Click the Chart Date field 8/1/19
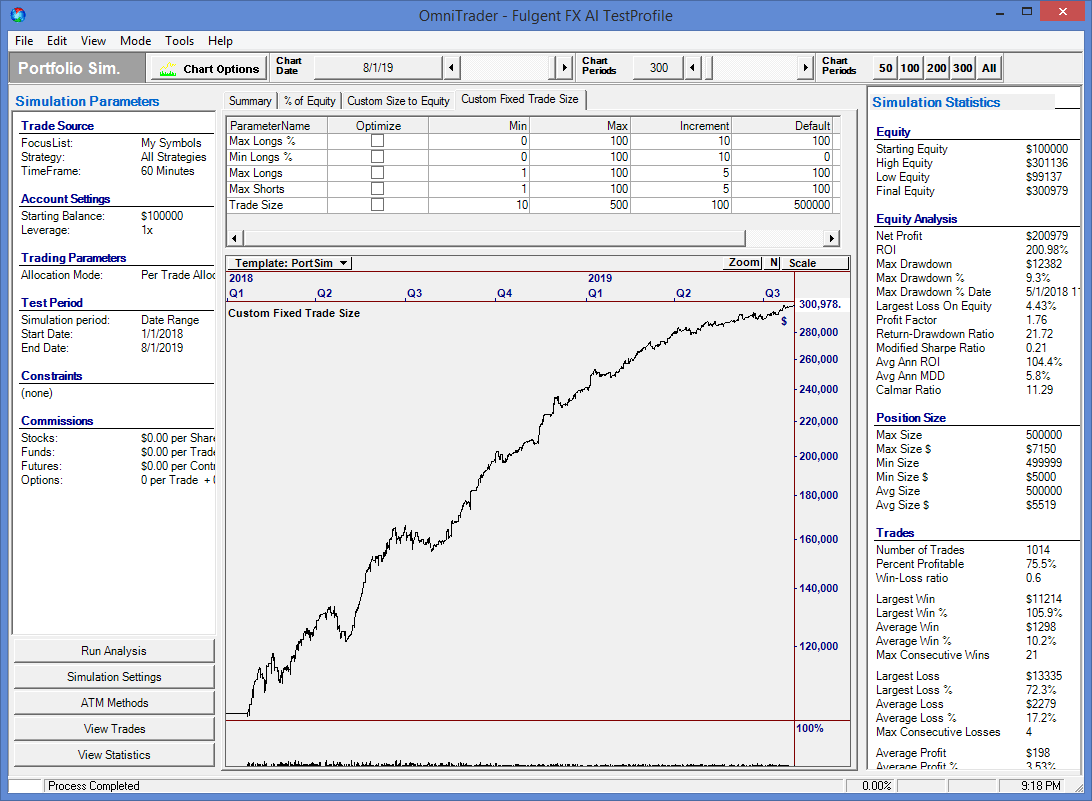This screenshot has height=801, width=1092. pyautogui.click(x=378, y=68)
